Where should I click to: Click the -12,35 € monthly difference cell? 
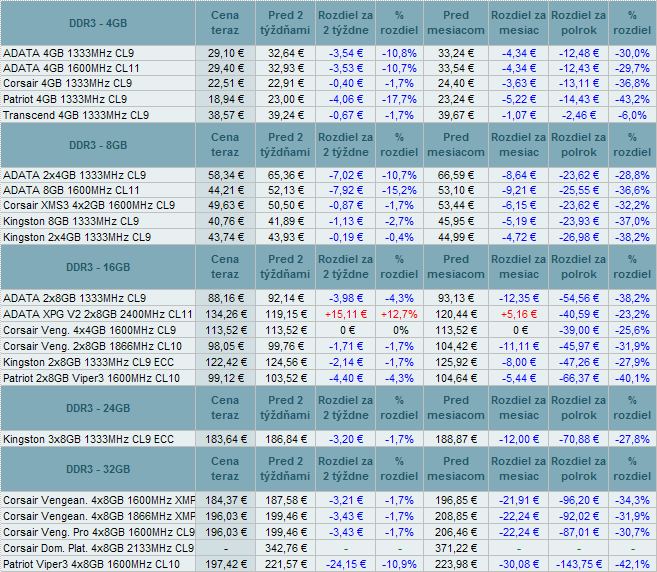coord(519,298)
